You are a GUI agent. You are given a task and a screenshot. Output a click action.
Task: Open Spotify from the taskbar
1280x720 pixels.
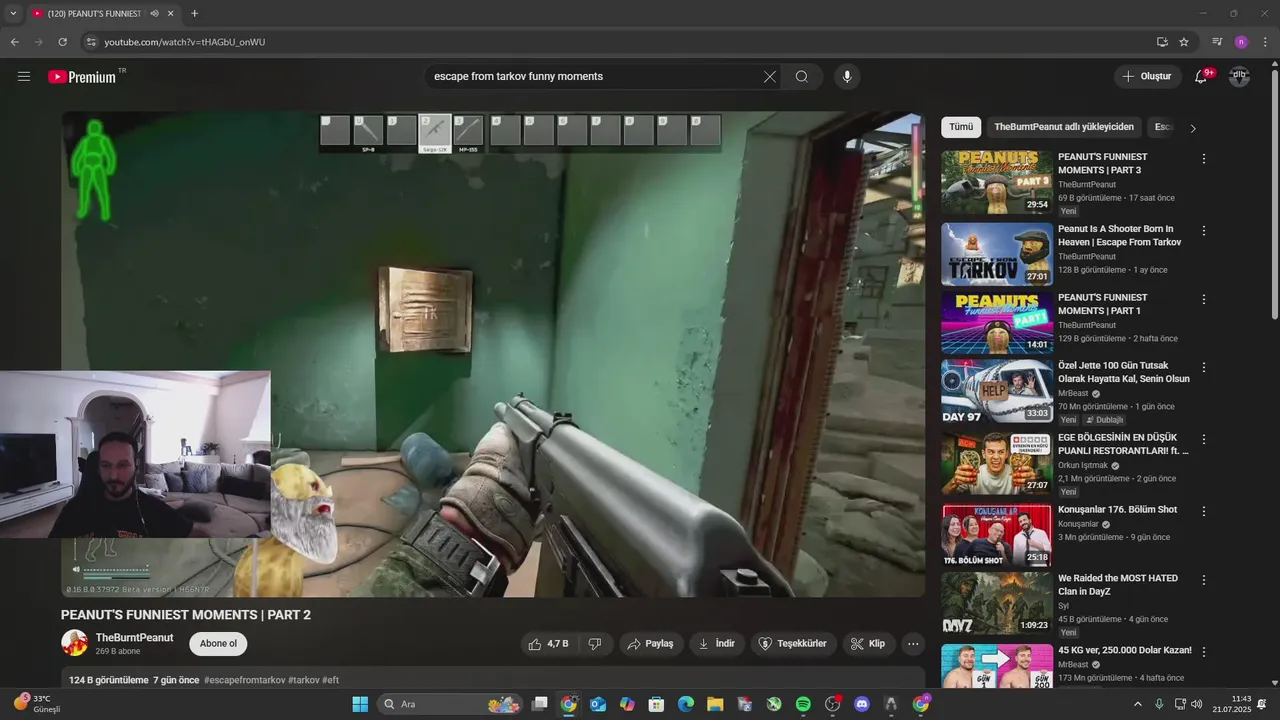point(803,704)
